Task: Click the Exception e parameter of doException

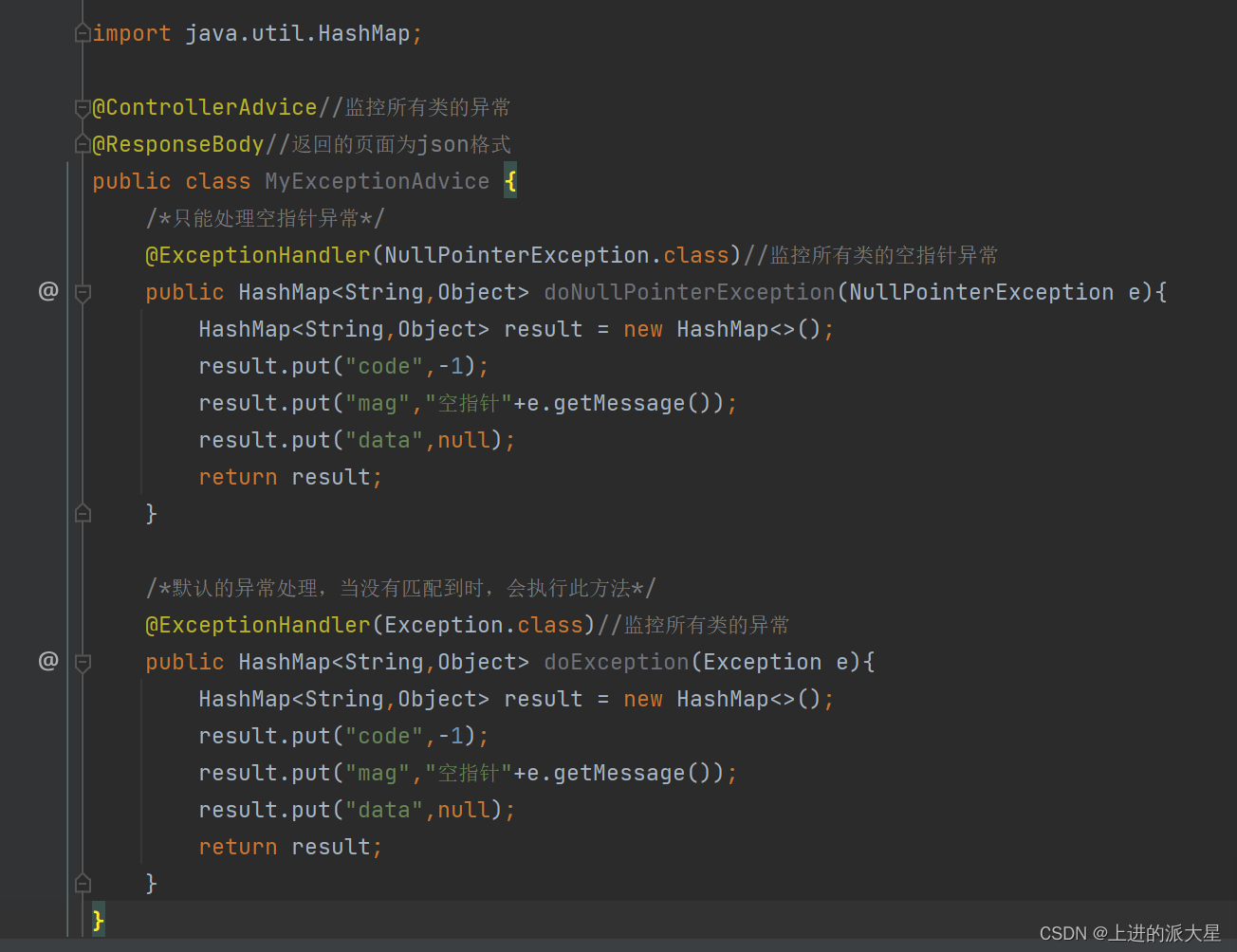Action: tap(776, 662)
